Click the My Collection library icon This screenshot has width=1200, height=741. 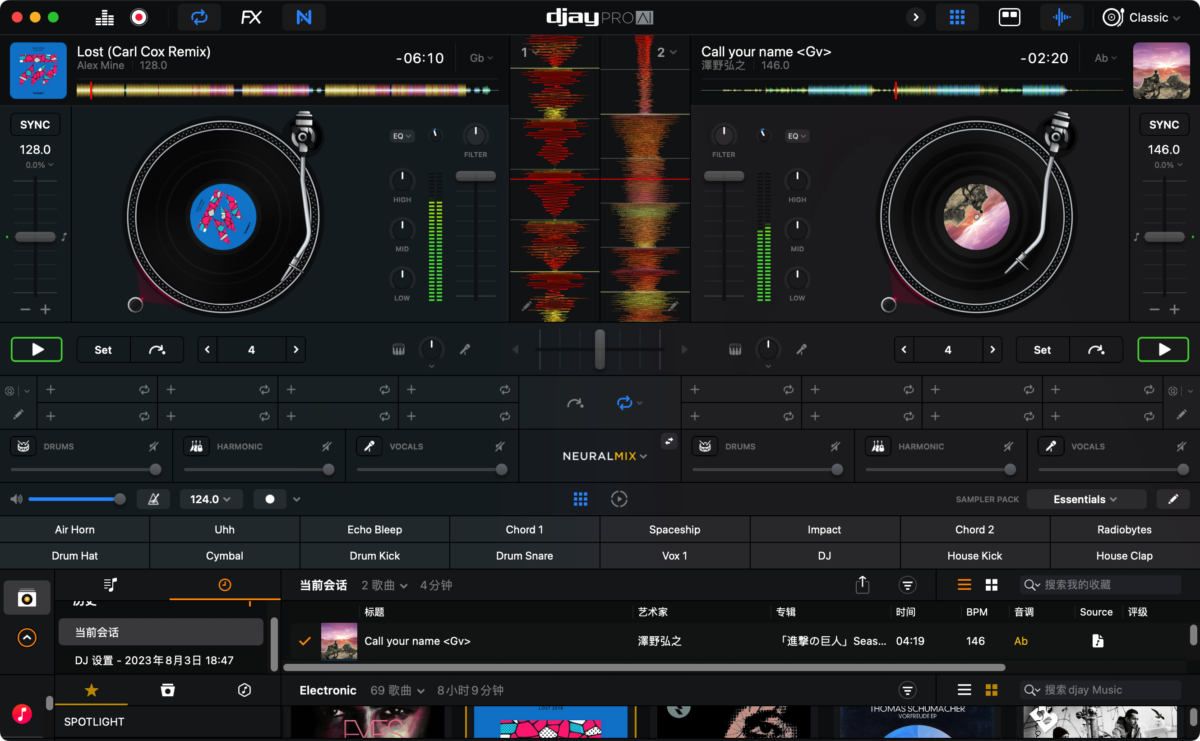point(27,598)
